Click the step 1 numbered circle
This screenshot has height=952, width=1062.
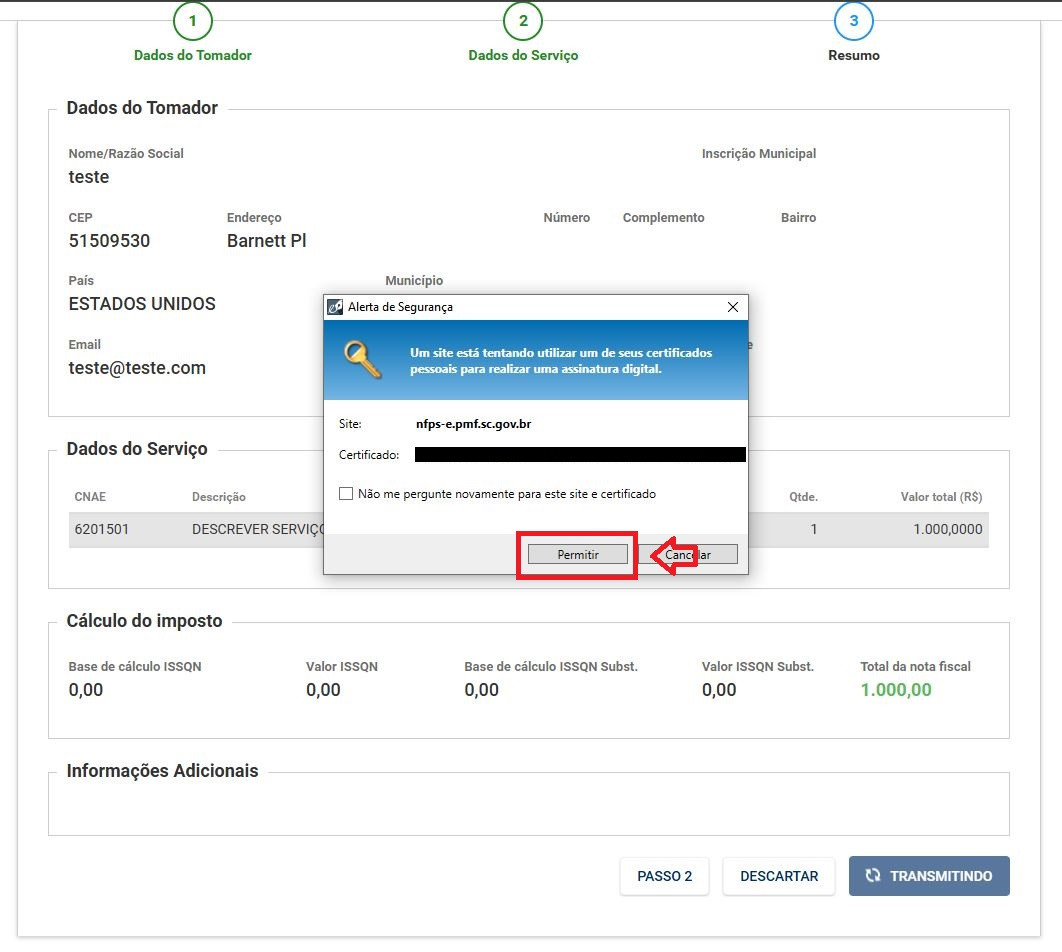[x=193, y=21]
